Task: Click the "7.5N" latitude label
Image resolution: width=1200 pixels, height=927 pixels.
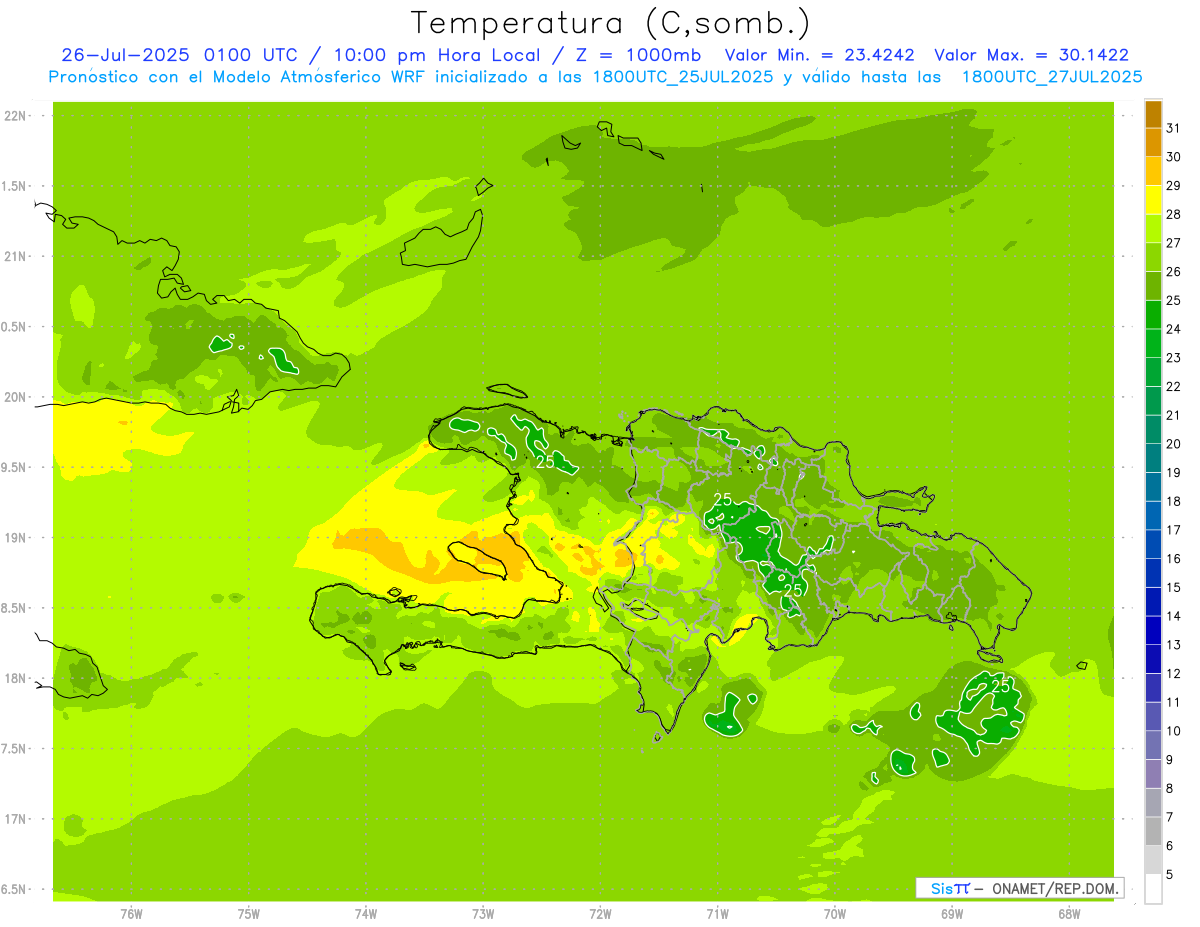Action: [x=15, y=749]
